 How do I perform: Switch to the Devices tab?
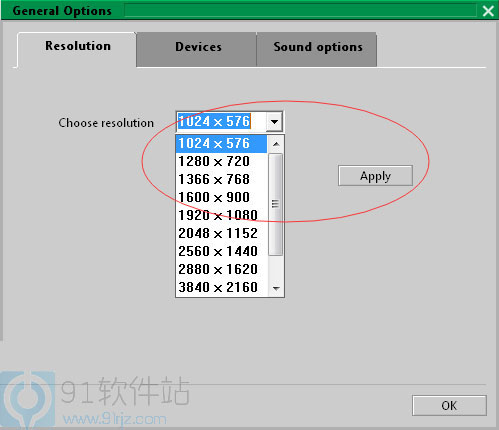click(197, 49)
